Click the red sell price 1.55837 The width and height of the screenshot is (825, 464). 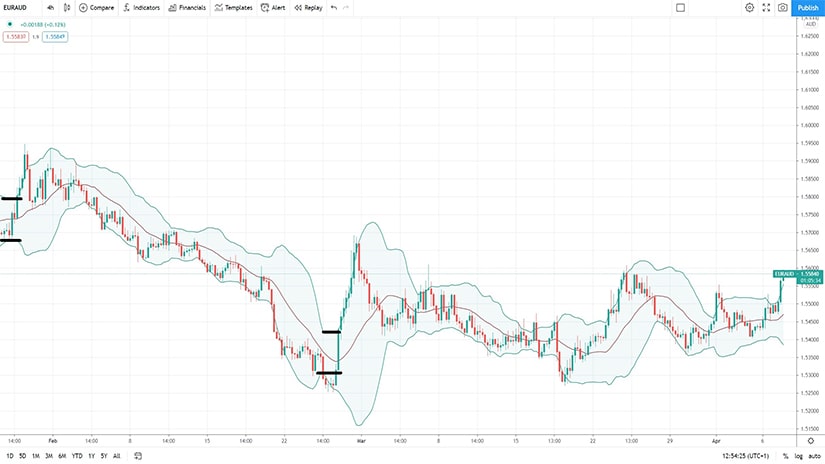(16, 37)
